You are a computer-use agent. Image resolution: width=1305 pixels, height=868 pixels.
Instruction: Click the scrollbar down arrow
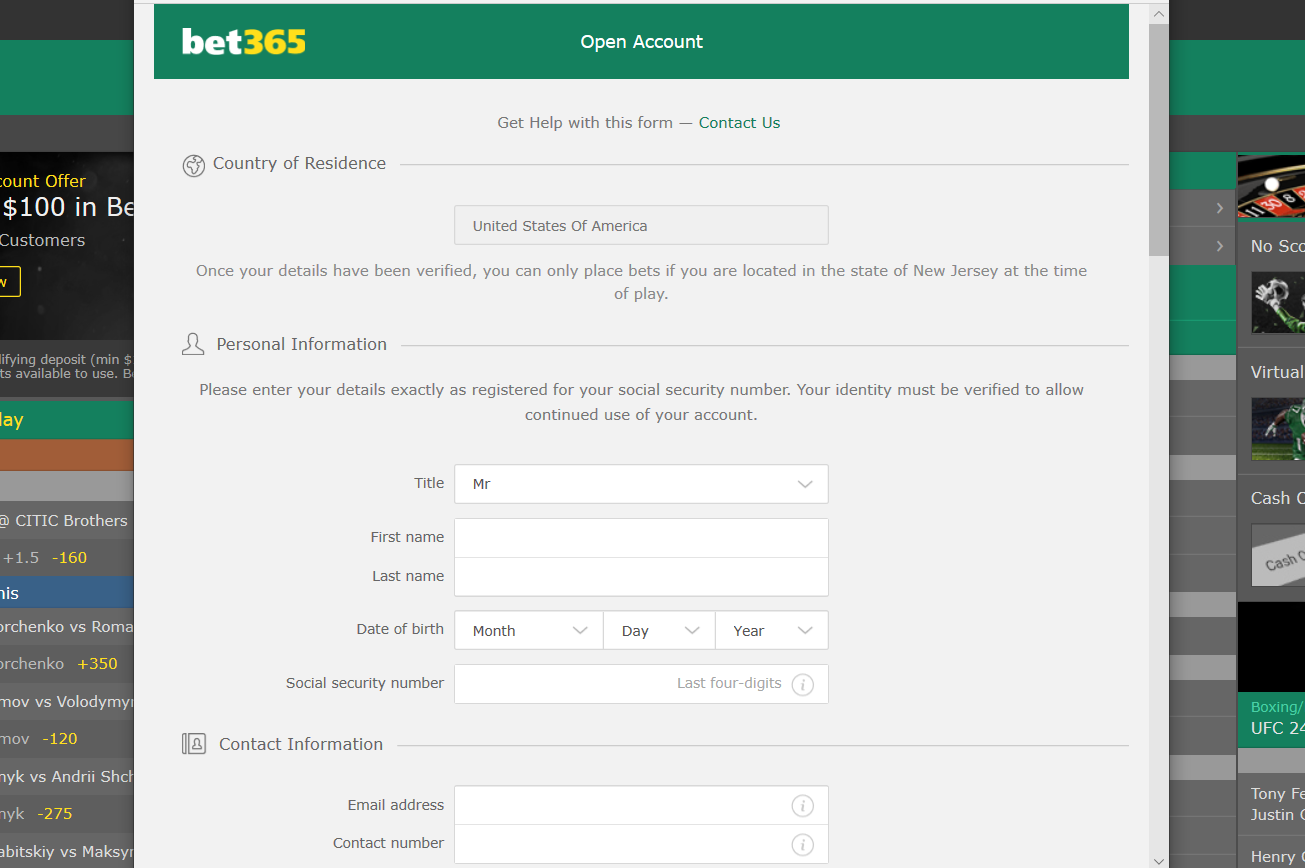[1158, 859]
